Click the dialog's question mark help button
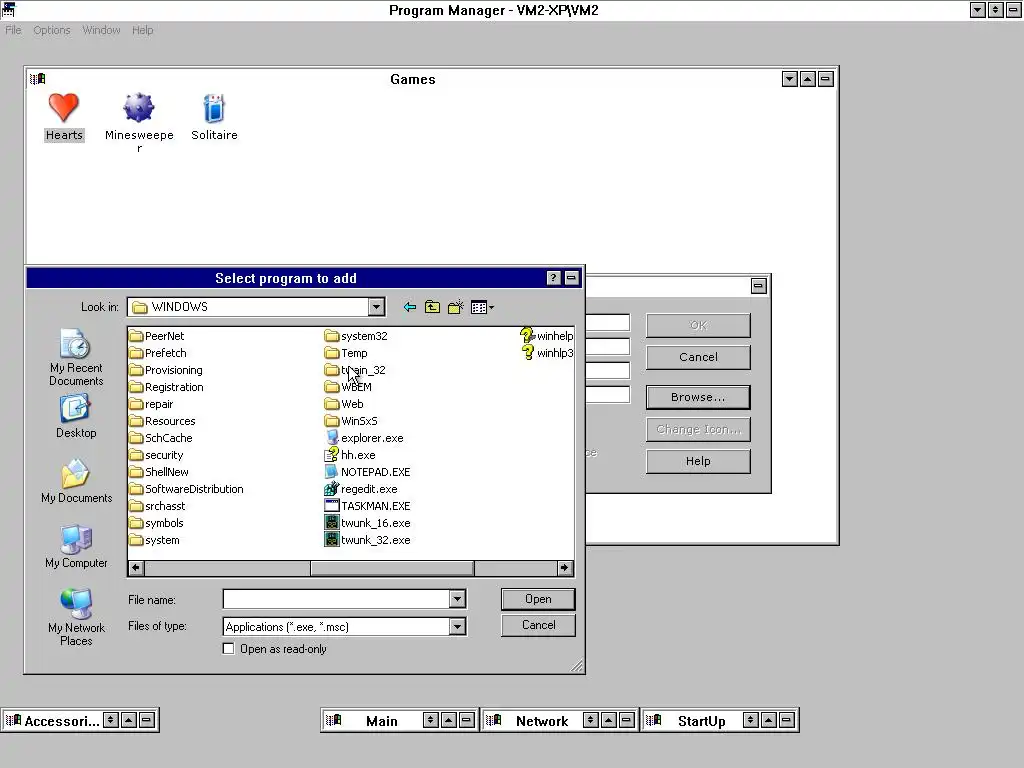Viewport: 1024px width, 768px height. [x=553, y=278]
